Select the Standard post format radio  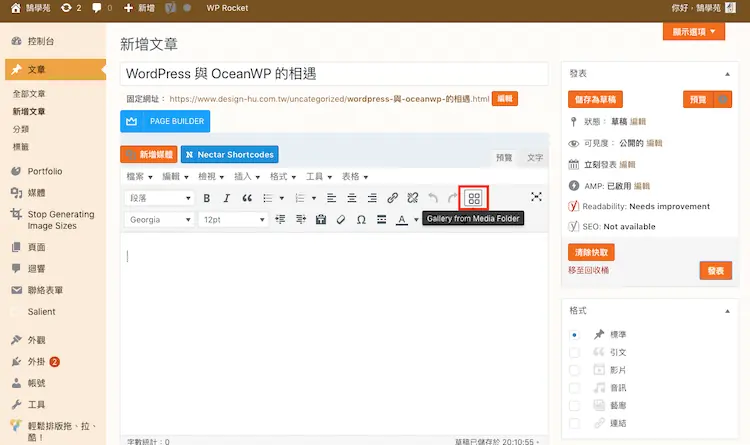click(x=574, y=334)
